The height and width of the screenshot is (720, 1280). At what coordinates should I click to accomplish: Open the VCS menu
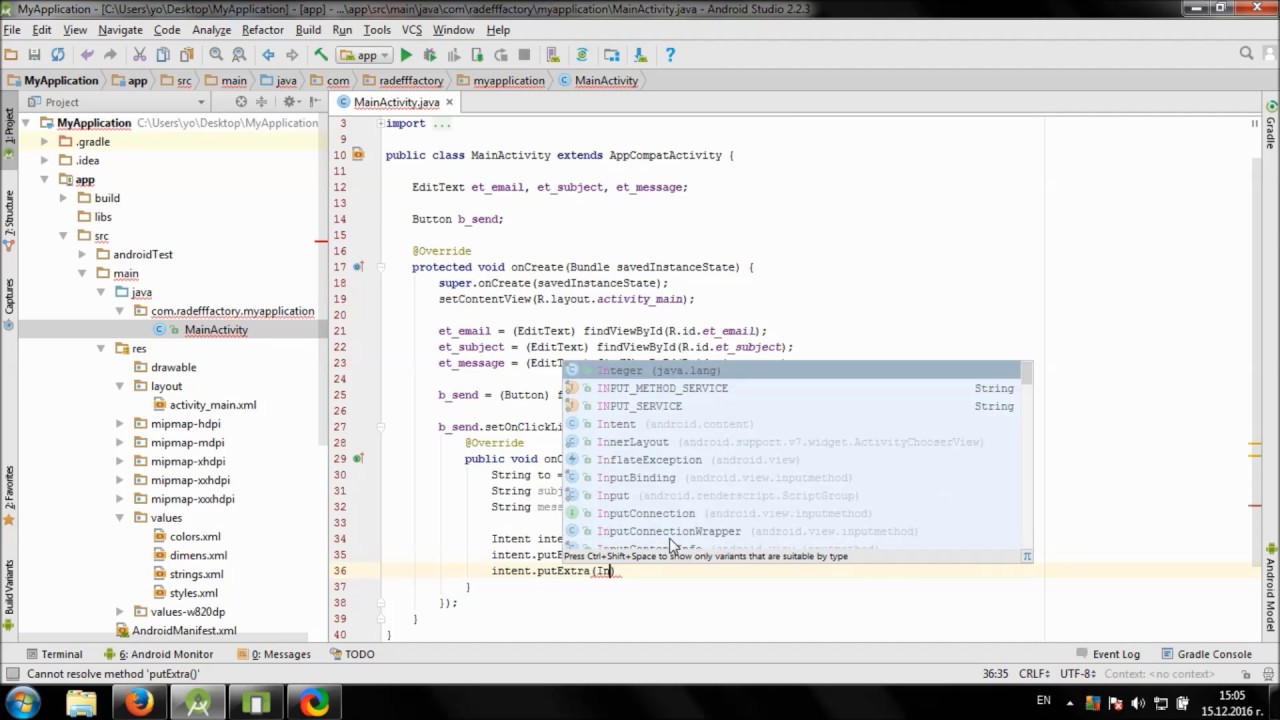point(412,30)
